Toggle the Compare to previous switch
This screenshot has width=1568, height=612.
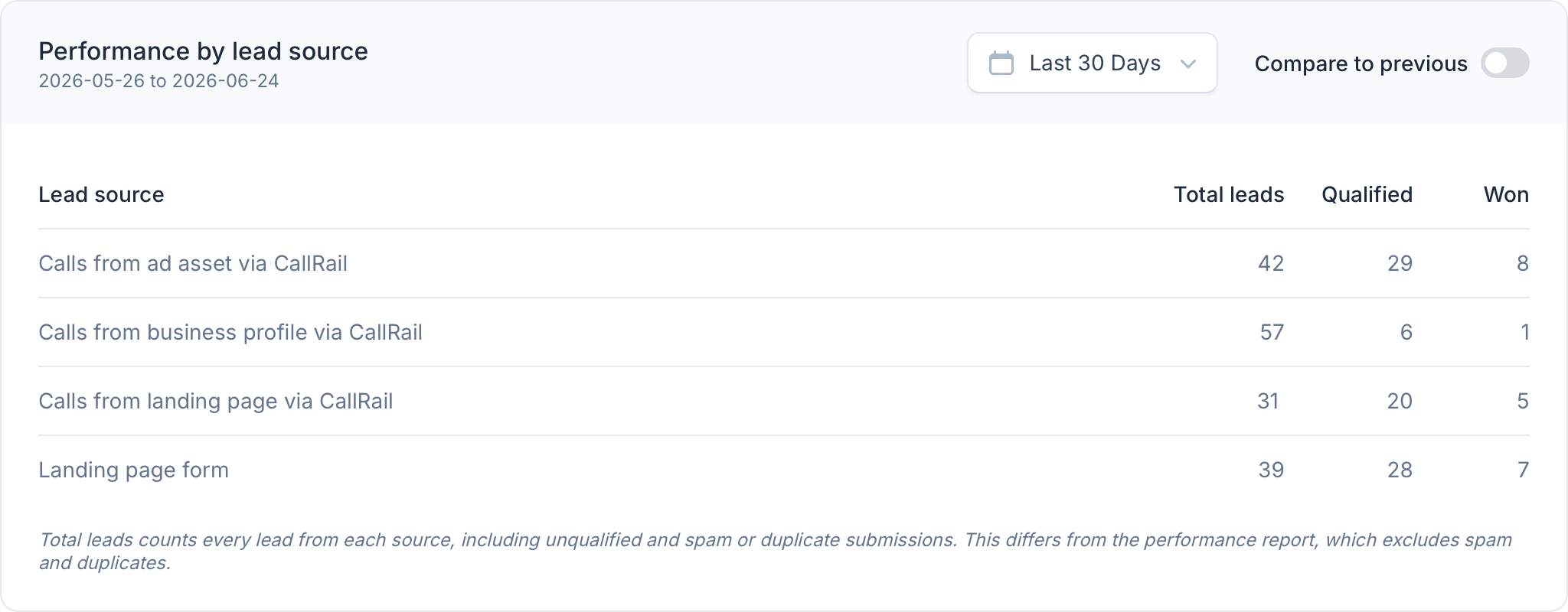pos(1504,63)
